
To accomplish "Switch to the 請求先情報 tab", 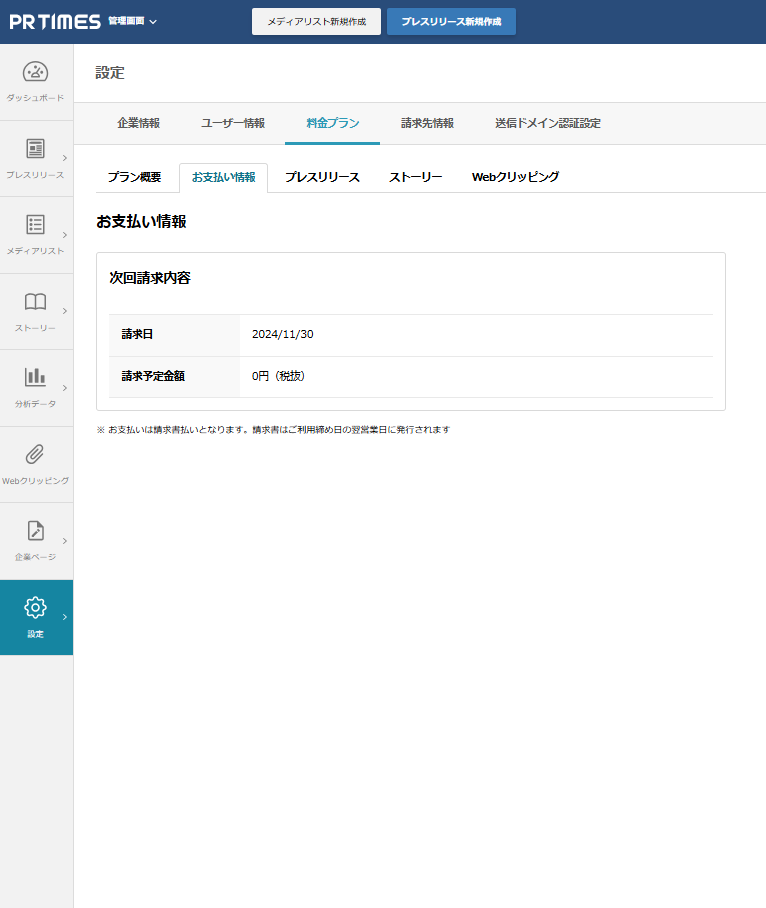I will [427, 123].
